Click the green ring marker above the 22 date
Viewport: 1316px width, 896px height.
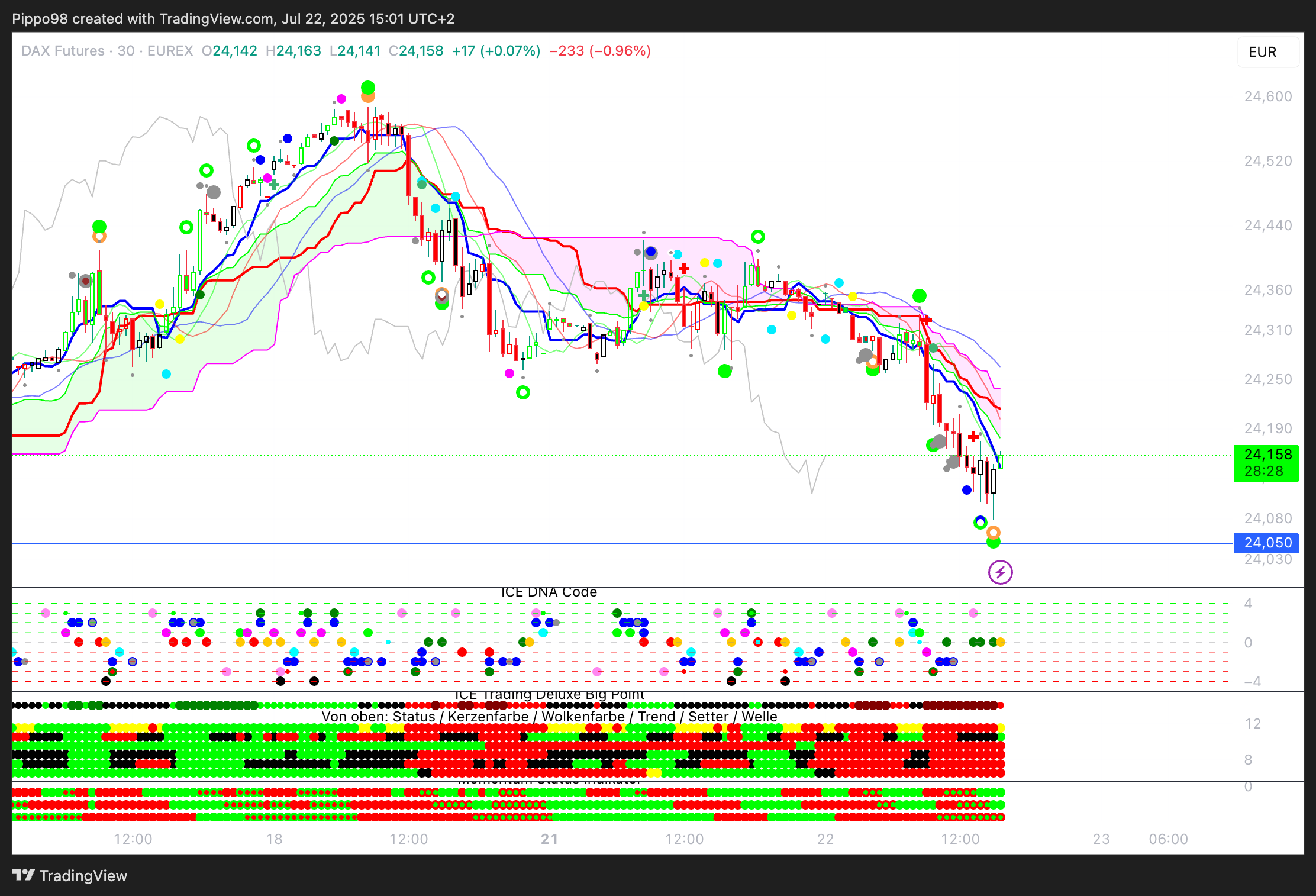tap(758, 237)
